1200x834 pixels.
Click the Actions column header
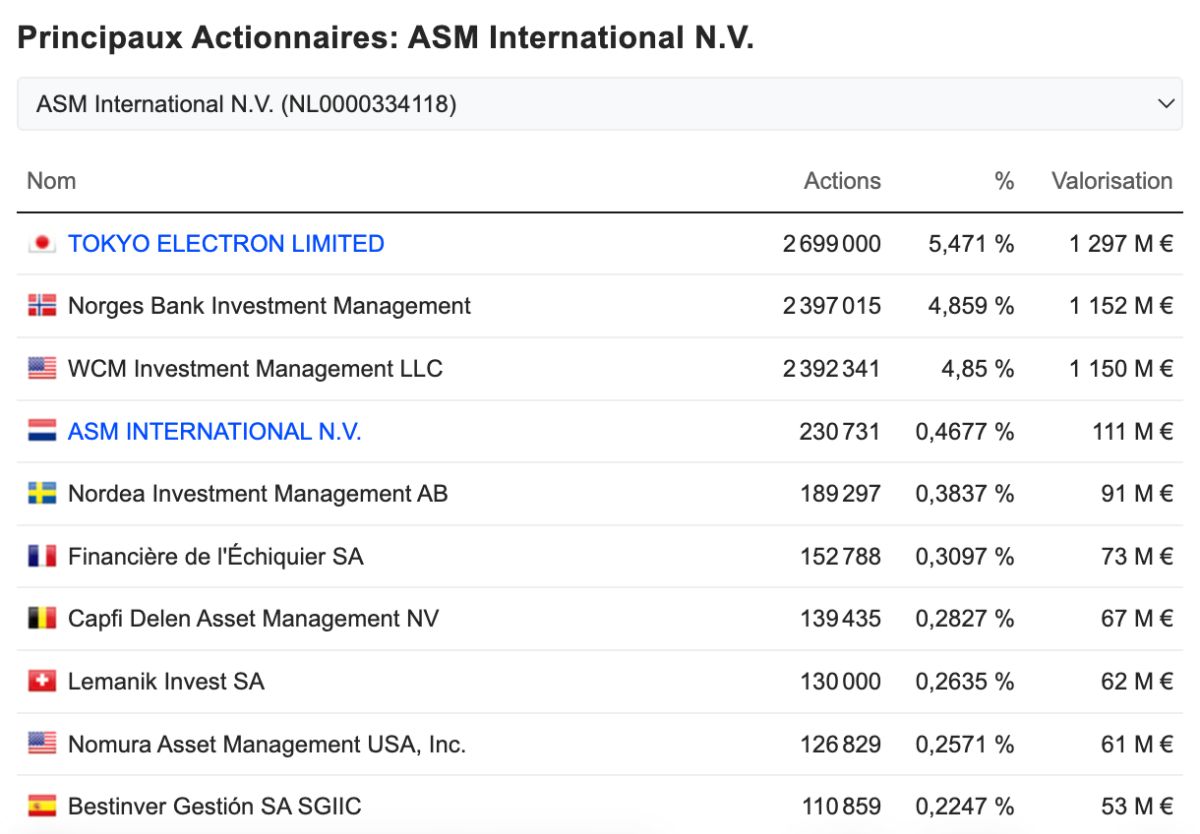coord(842,181)
